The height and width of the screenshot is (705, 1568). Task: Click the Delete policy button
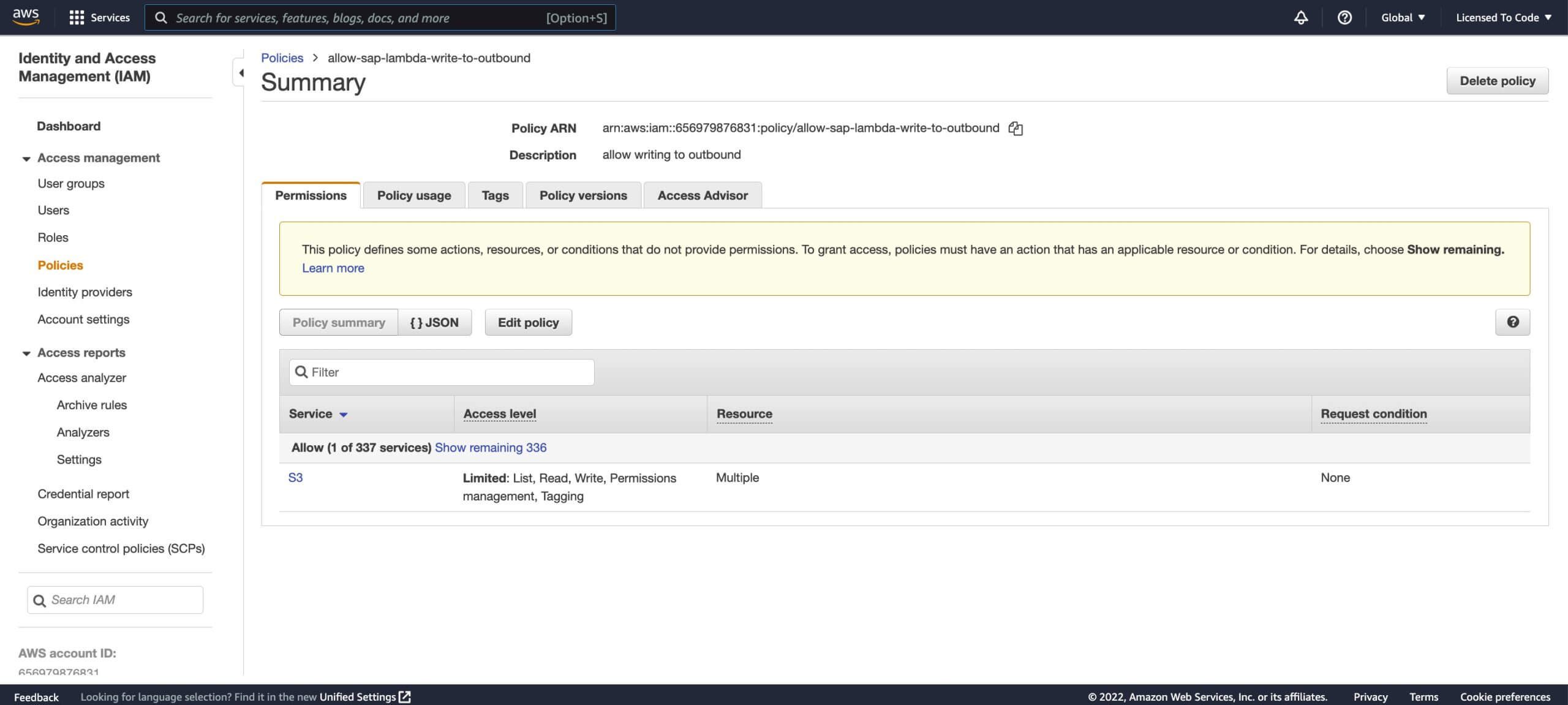(1498, 81)
